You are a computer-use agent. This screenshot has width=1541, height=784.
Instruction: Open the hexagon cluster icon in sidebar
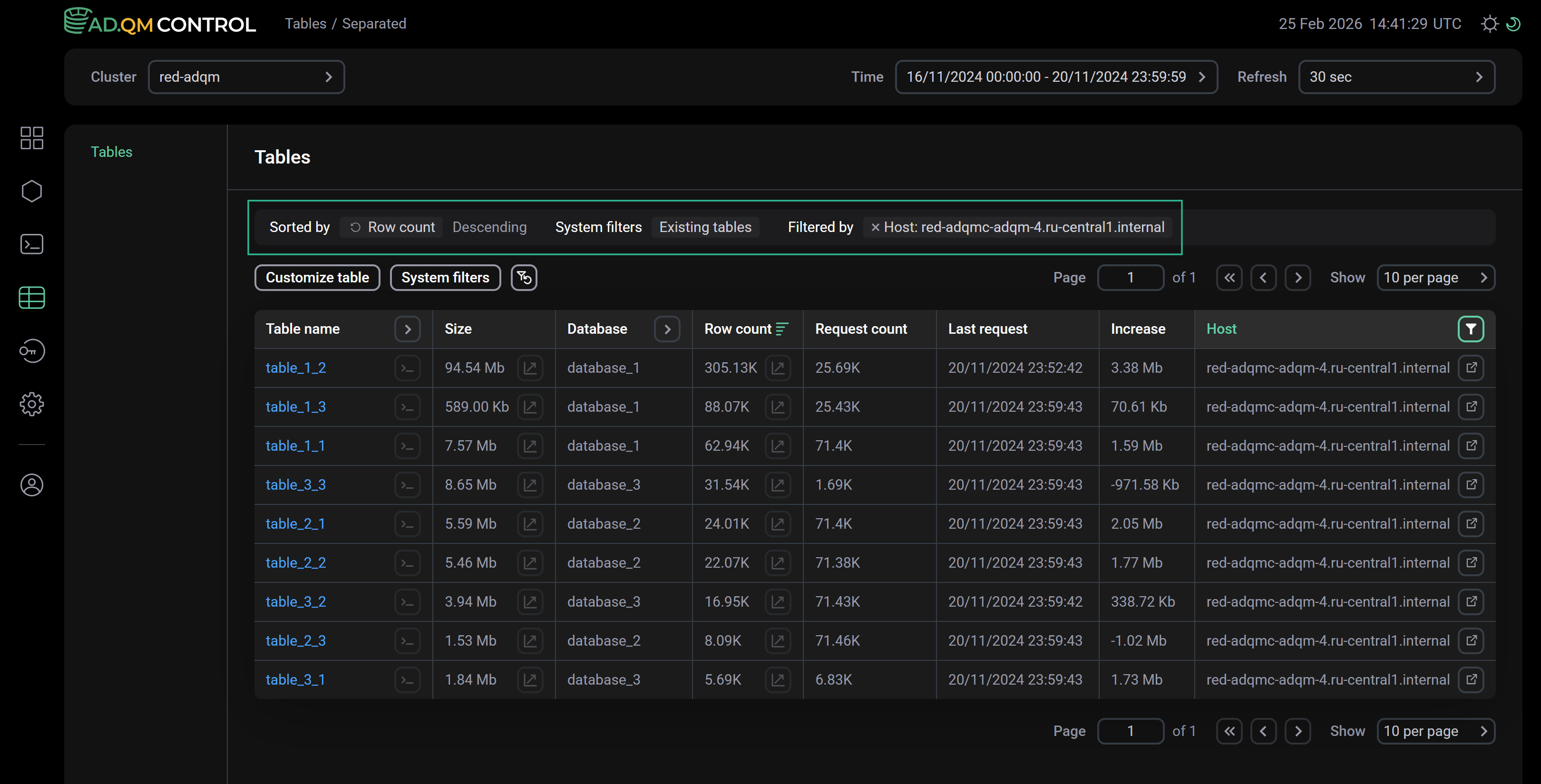coord(32,192)
